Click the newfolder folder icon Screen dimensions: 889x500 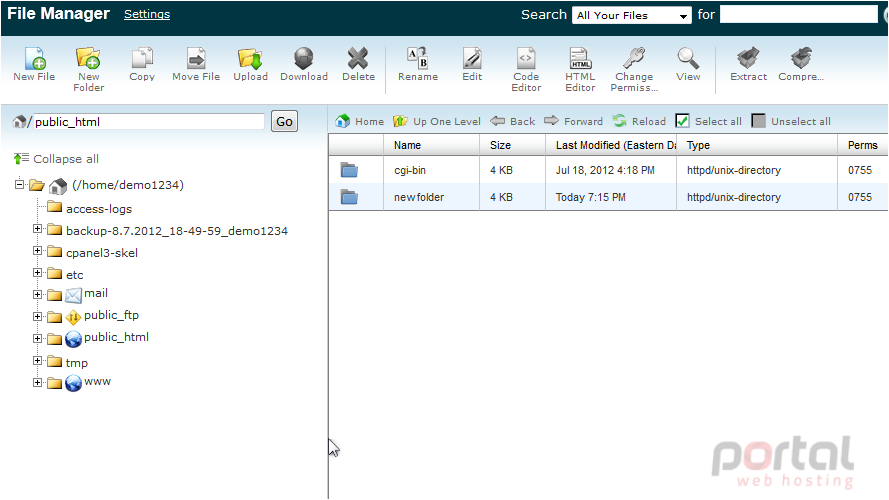tap(349, 197)
